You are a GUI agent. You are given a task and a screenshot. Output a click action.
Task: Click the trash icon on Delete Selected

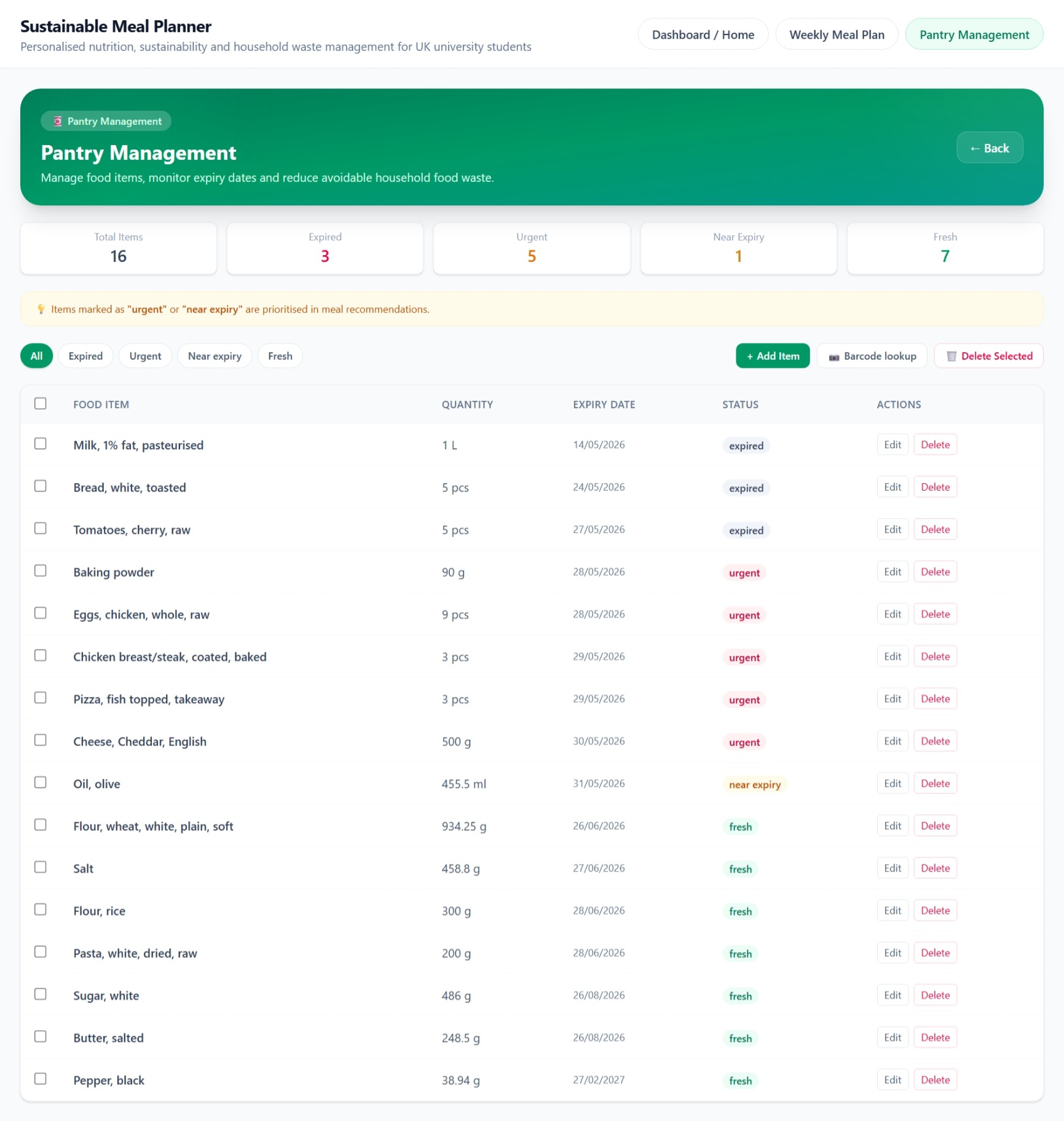pyautogui.click(x=951, y=356)
